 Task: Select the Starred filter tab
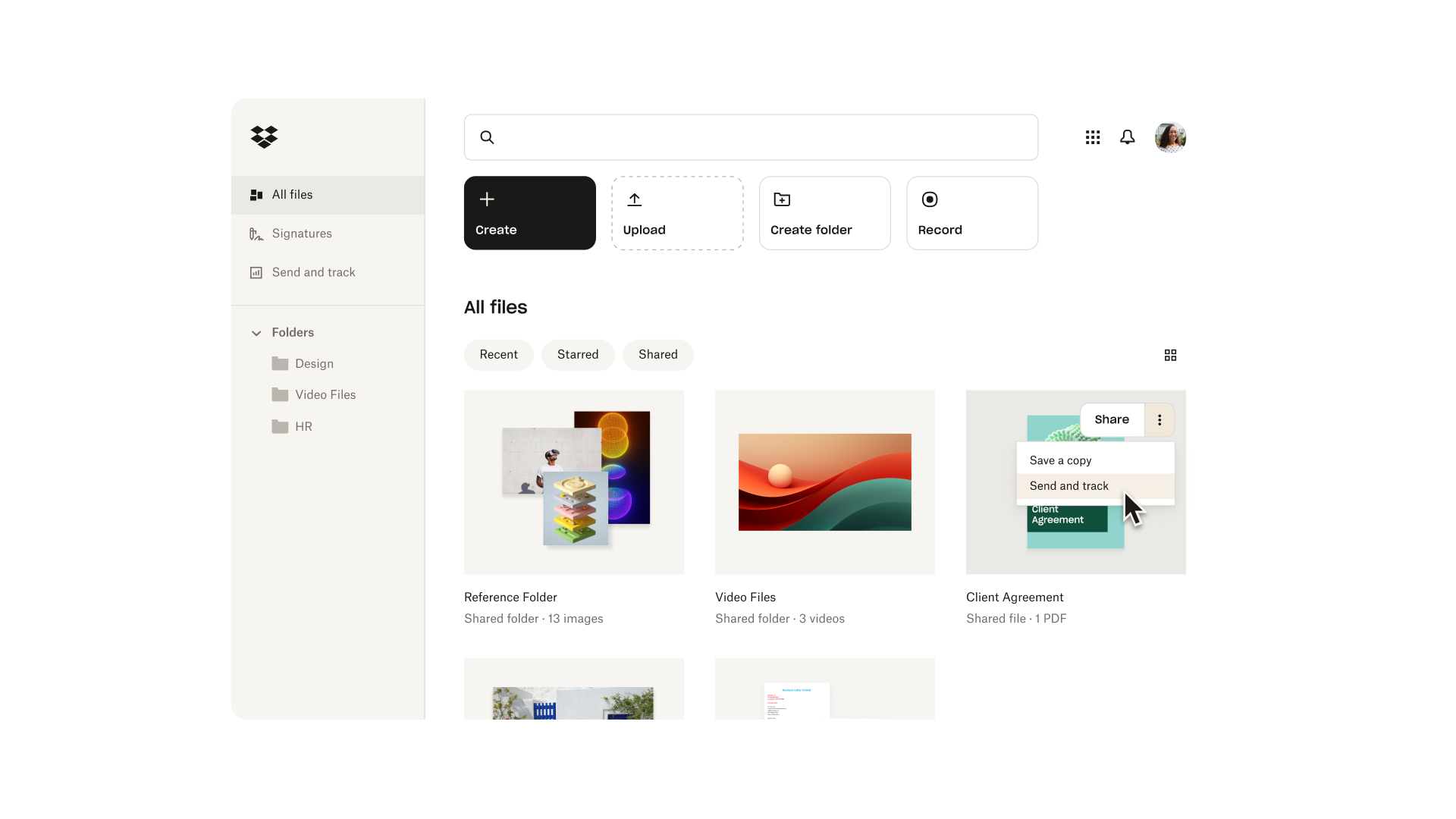click(578, 354)
